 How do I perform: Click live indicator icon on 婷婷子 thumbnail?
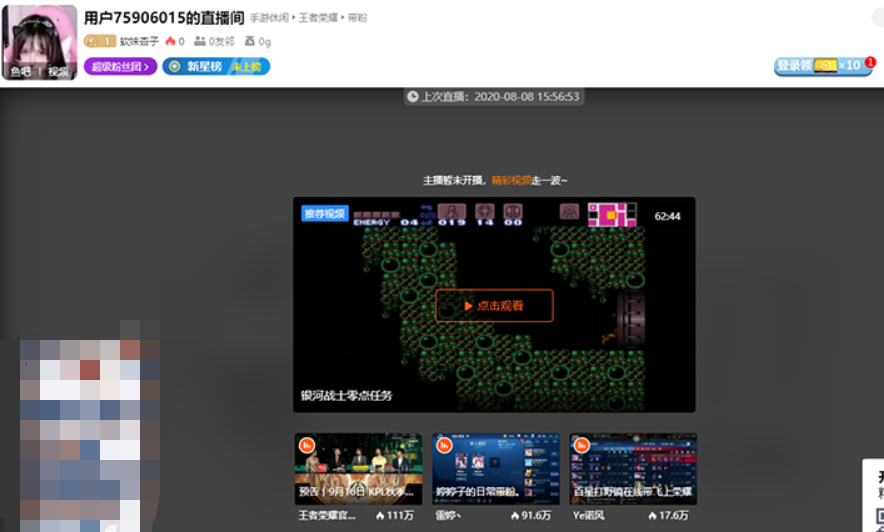[x=444, y=445]
